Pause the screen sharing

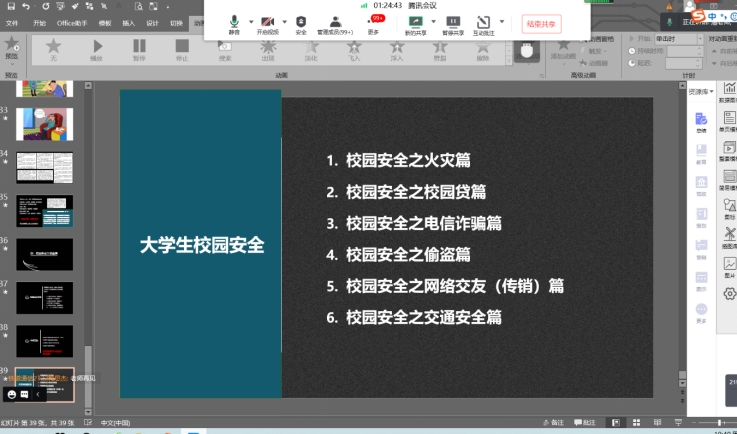452,24
